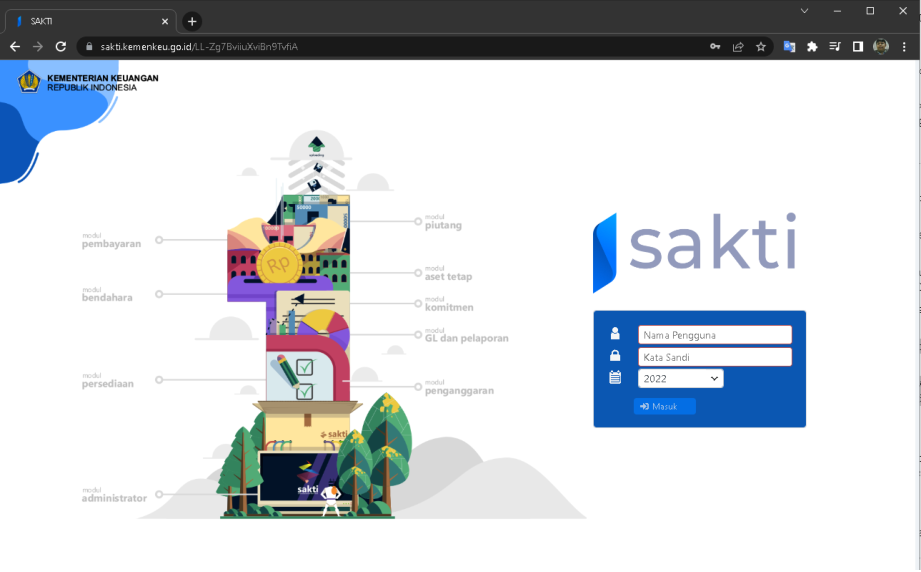Image resolution: width=921 pixels, height=572 pixels.
Task: Click the Nama Pengguna input field
Action: (714, 335)
